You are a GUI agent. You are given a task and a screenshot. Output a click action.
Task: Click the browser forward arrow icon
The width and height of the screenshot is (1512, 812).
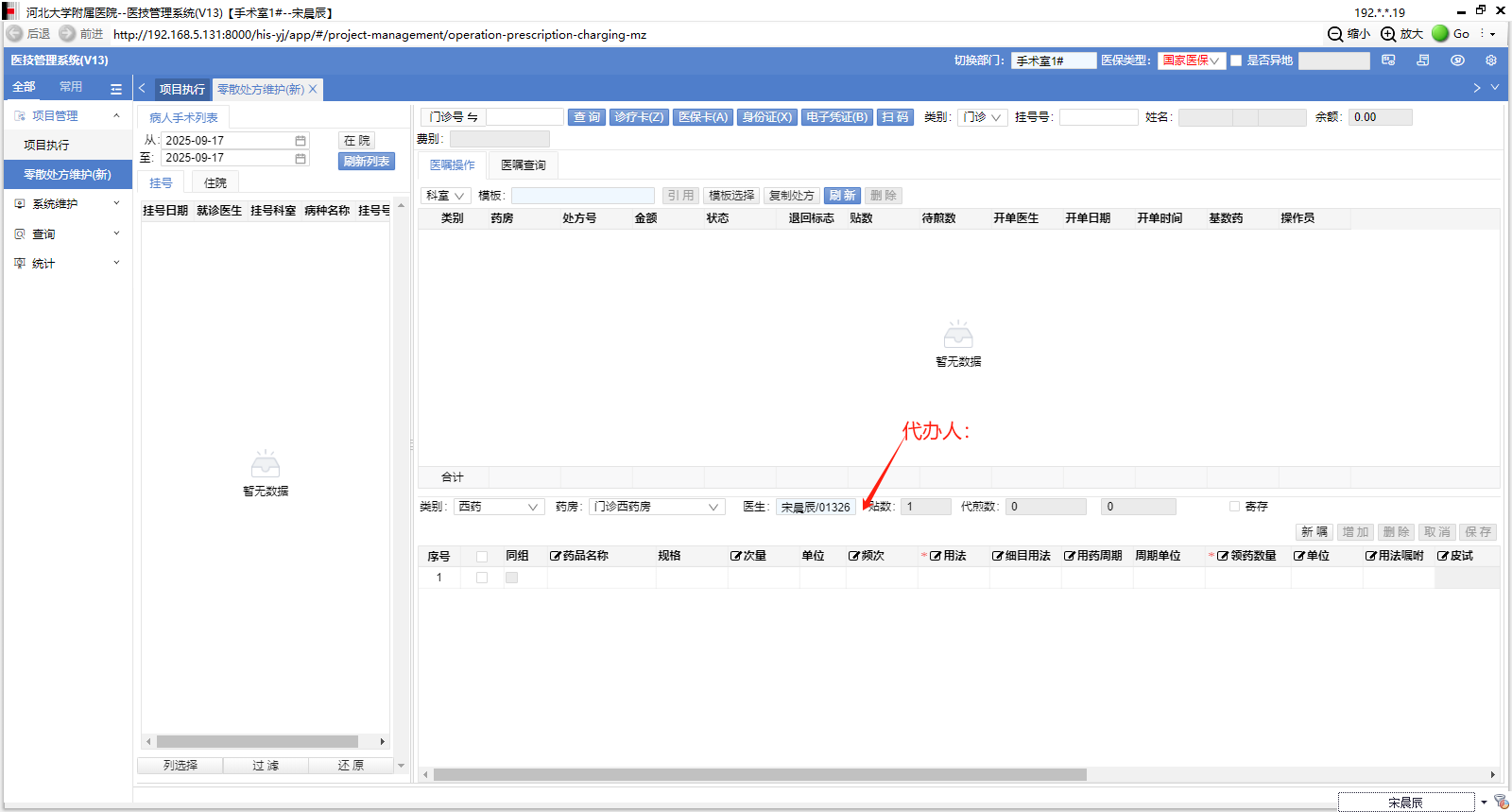(x=67, y=33)
